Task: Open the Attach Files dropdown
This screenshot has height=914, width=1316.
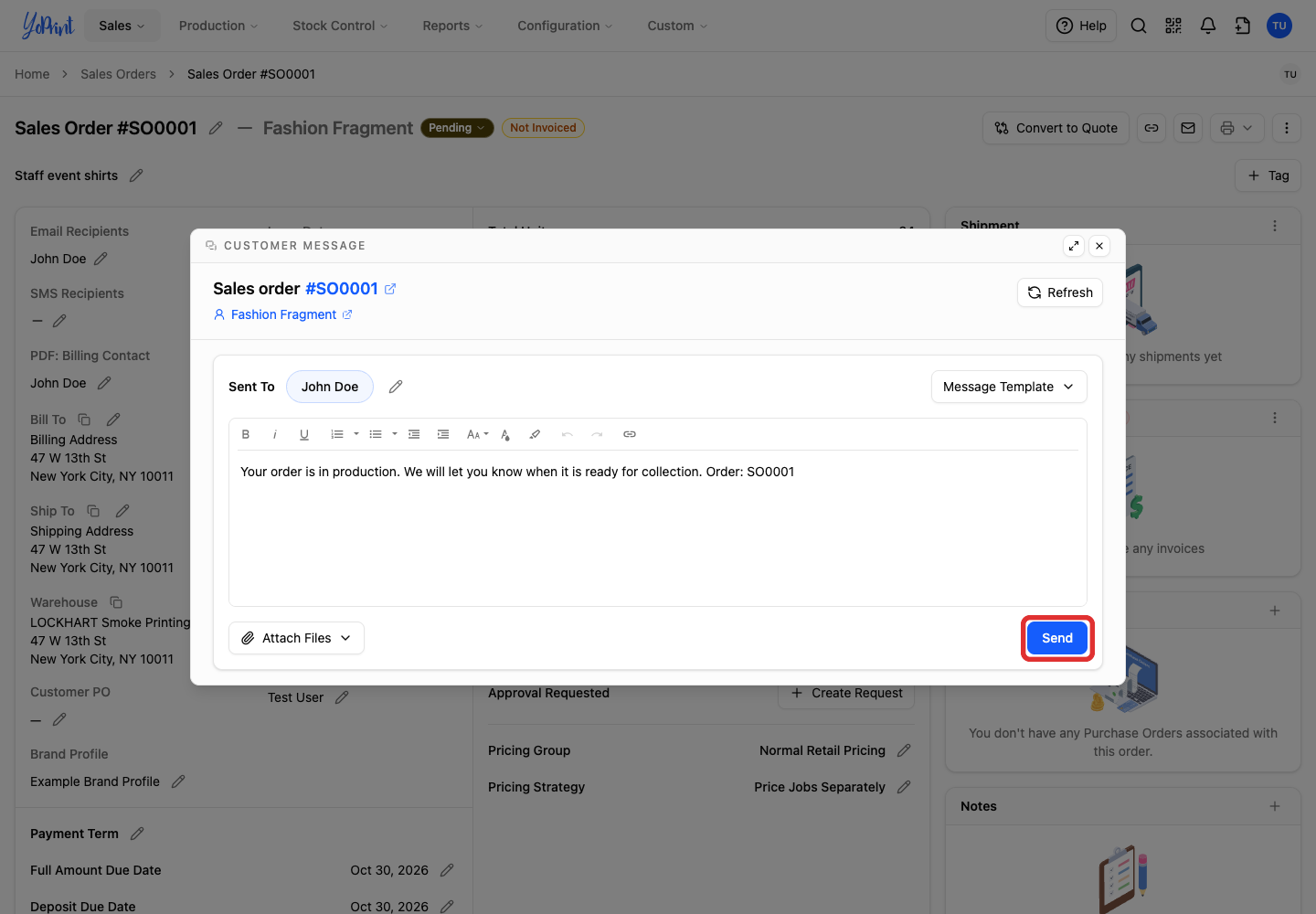Action: [x=296, y=638]
